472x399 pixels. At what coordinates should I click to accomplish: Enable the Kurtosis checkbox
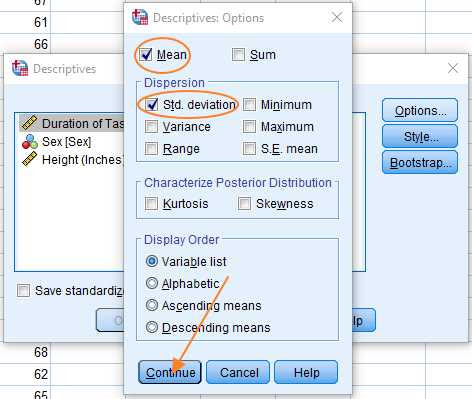tap(151, 203)
